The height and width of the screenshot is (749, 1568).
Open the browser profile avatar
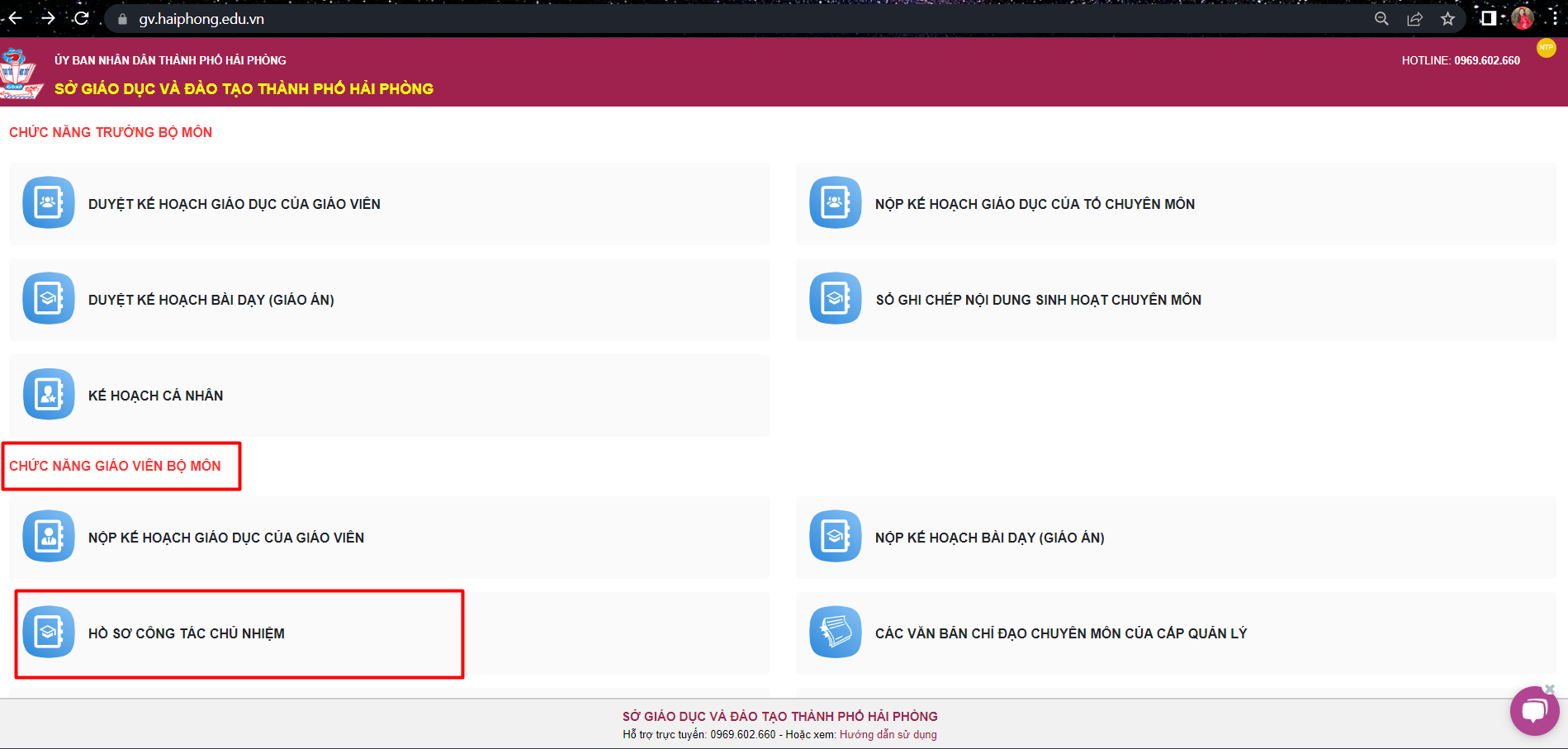pyautogui.click(x=1522, y=18)
